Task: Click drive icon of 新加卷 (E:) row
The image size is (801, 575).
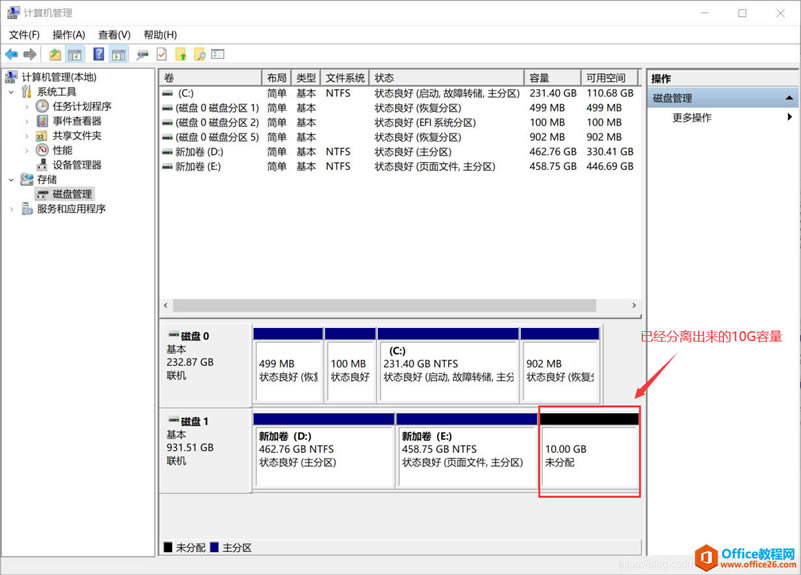Action: click(167, 167)
